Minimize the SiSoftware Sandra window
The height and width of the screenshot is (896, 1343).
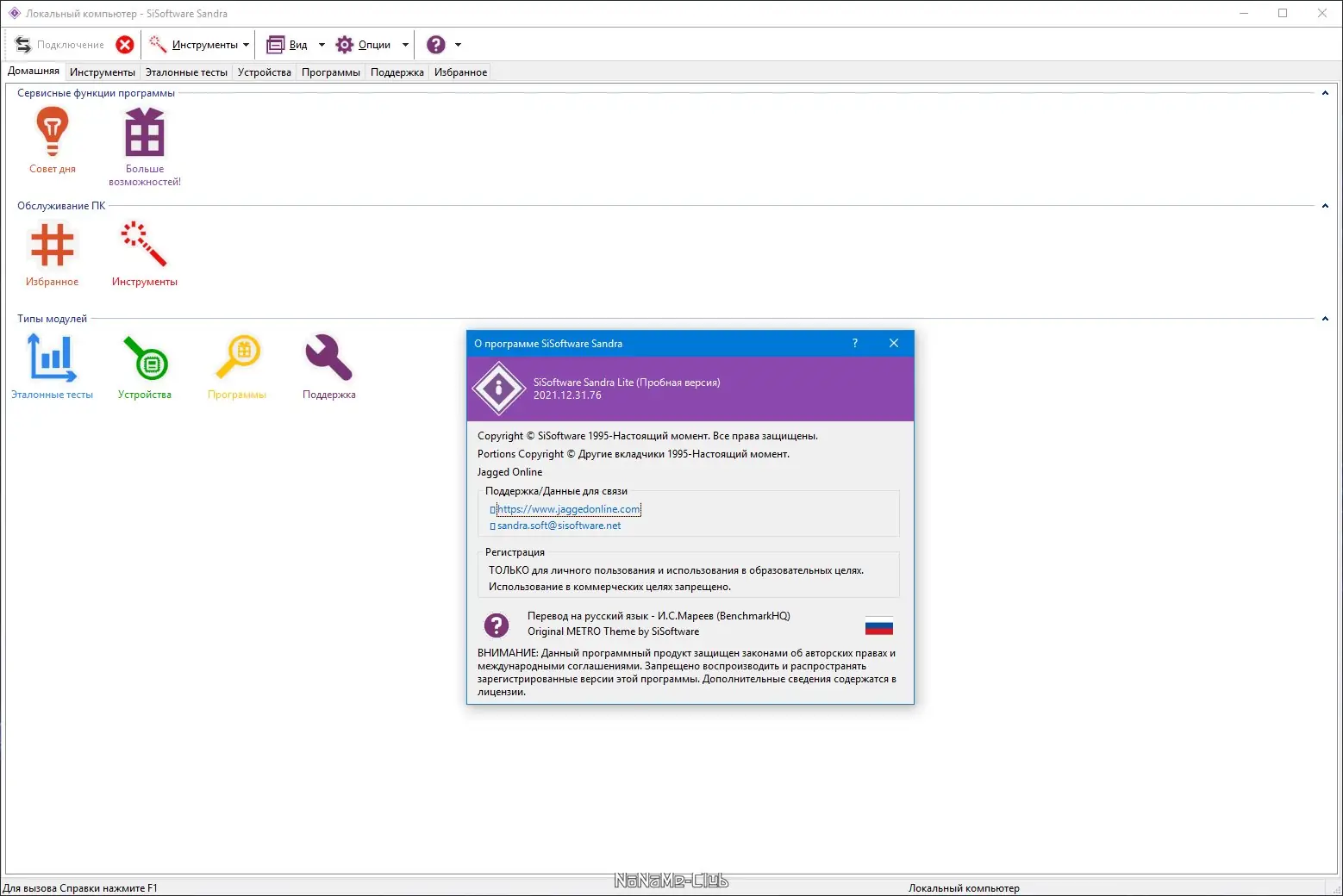[1244, 13]
